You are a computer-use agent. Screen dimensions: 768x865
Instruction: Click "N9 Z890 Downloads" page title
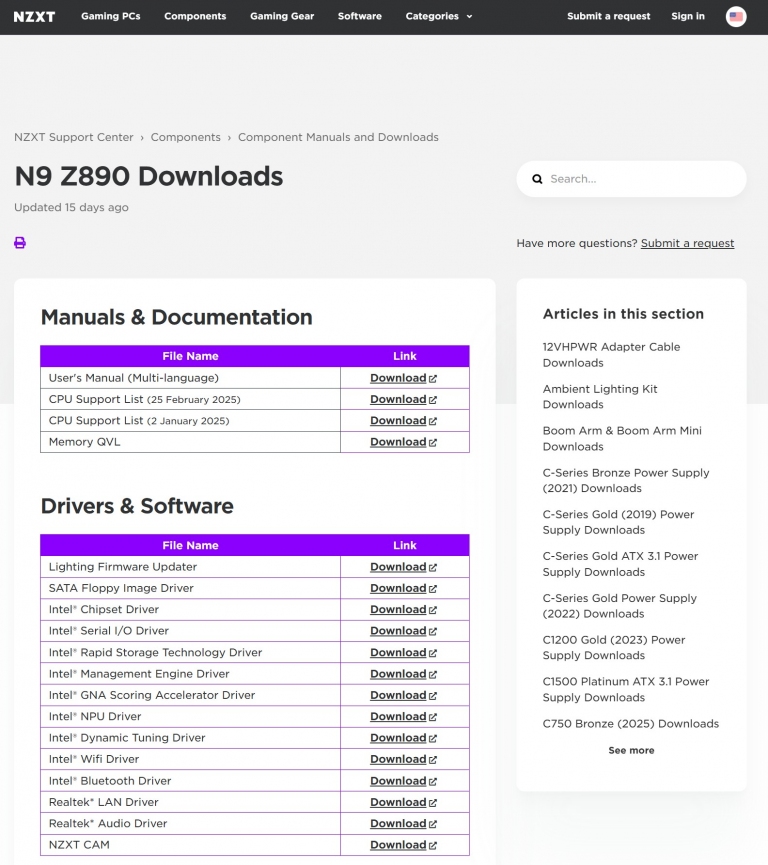coord(148,177)
